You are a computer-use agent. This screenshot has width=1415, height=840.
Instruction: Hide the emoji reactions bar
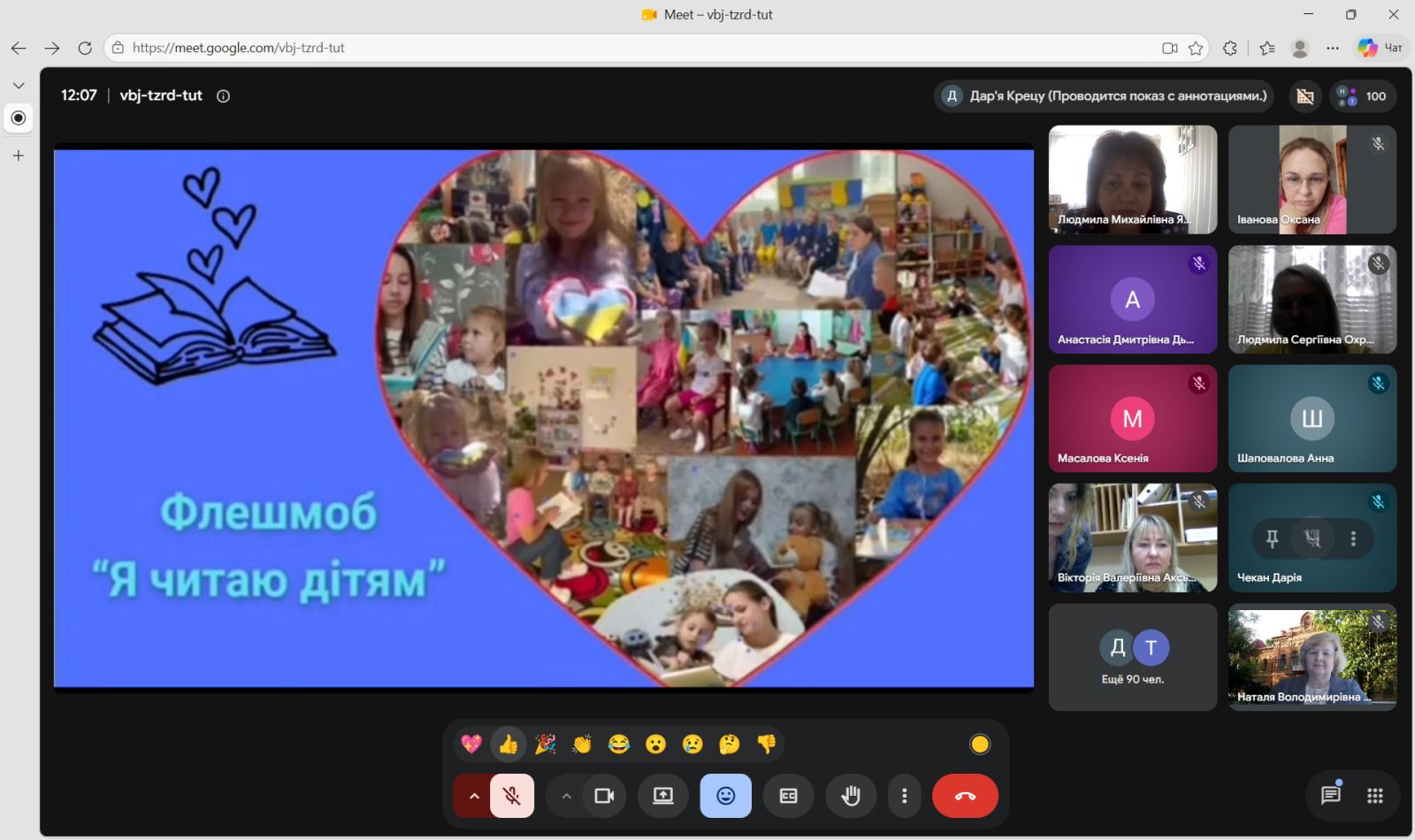[x=725, y=796]
